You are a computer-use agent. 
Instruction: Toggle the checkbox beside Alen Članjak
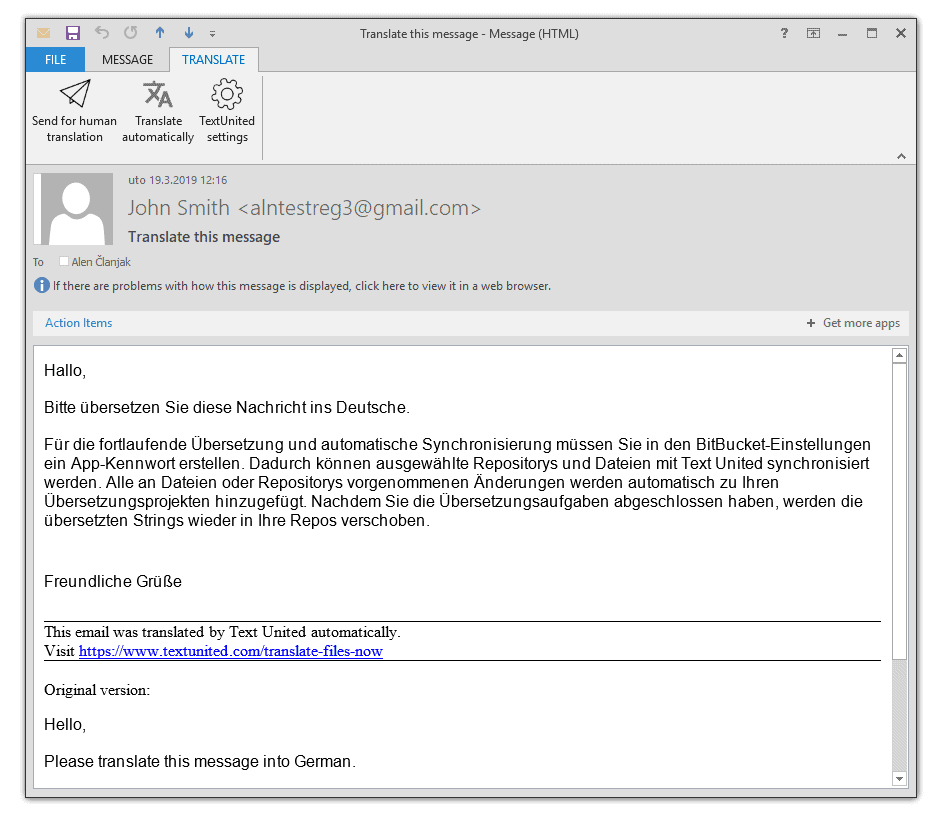tap(64, 261)
